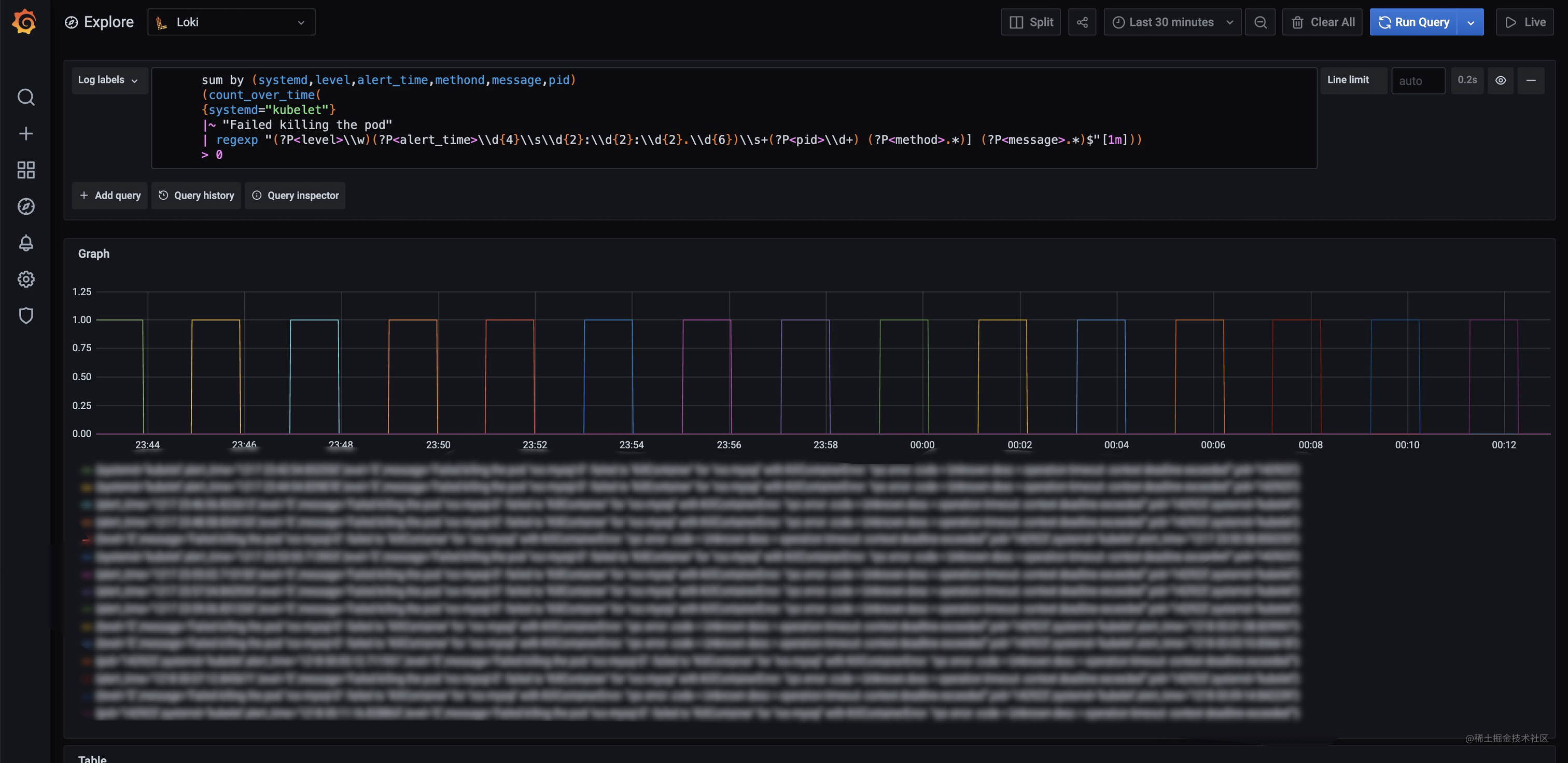Image resolution: width=1568 pixels, height=763 pixels.
Task: Open the Loki data source dropdown
Action: pos(231,22)
